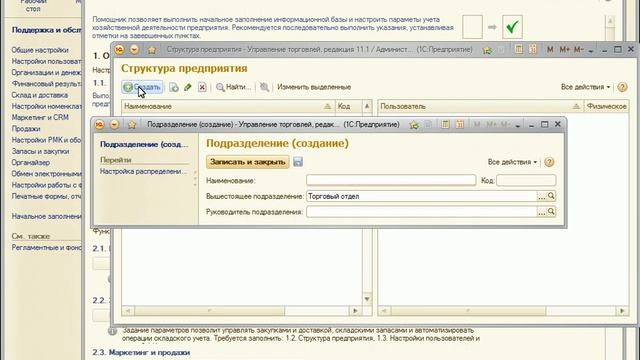Open Запасы и закупки in left sidebar
The height and width of the screenshot is (360, 640).
pyautogui.click(x=40, y=151)
